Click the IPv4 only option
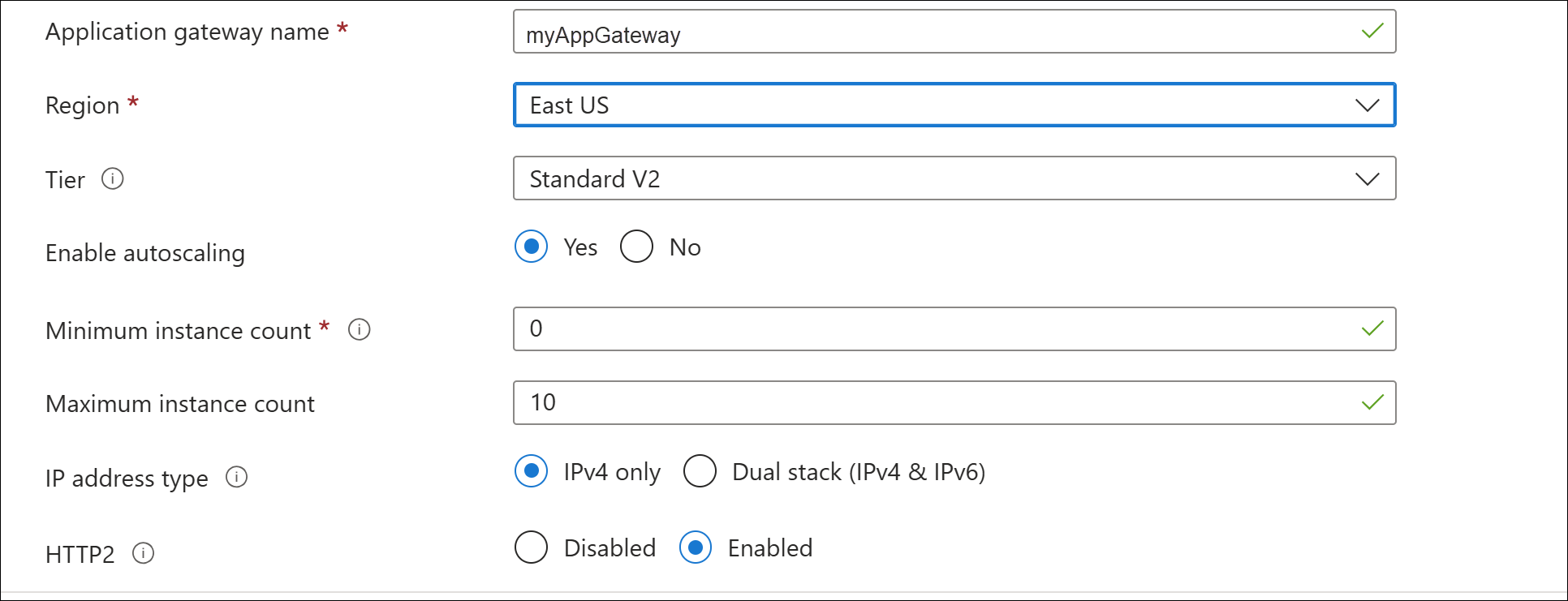This screenshot has height=601, width=1568. pos(531,471)
